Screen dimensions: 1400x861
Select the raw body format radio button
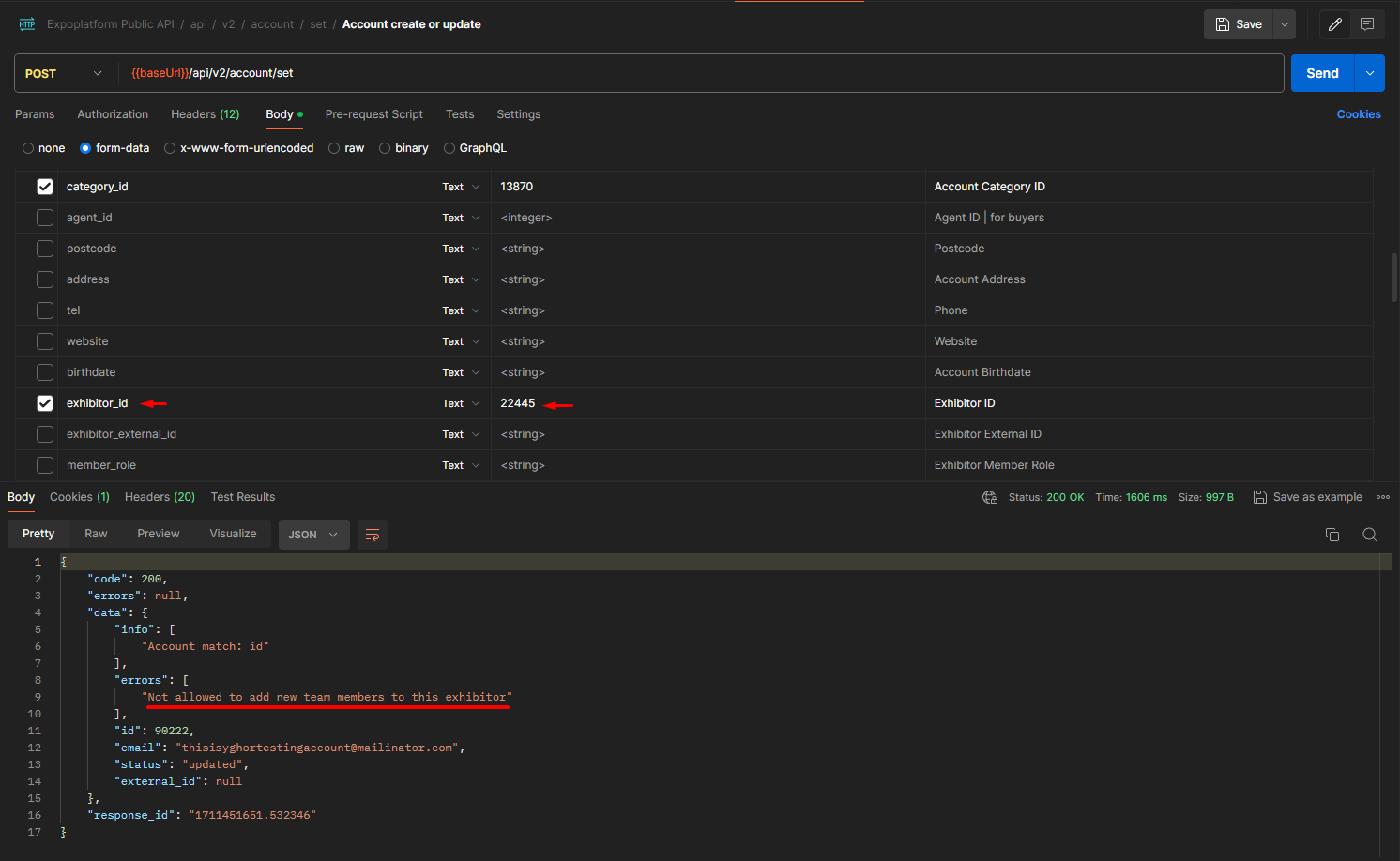coord(334,147)
